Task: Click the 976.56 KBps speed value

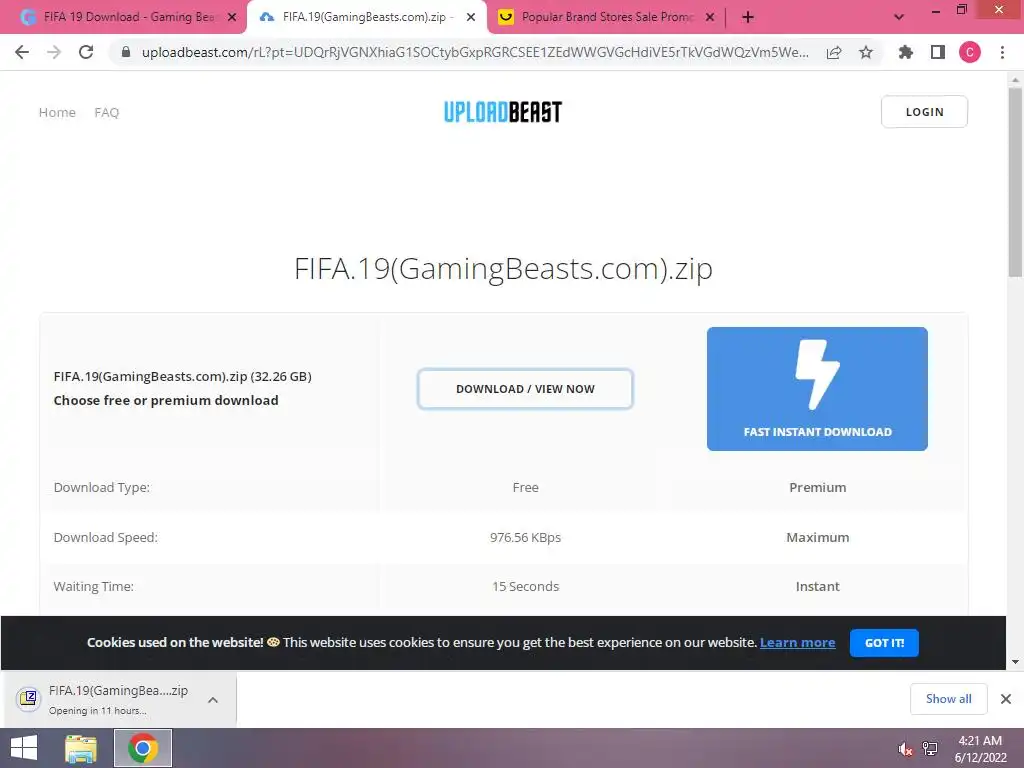Action: tap(525, 537)
